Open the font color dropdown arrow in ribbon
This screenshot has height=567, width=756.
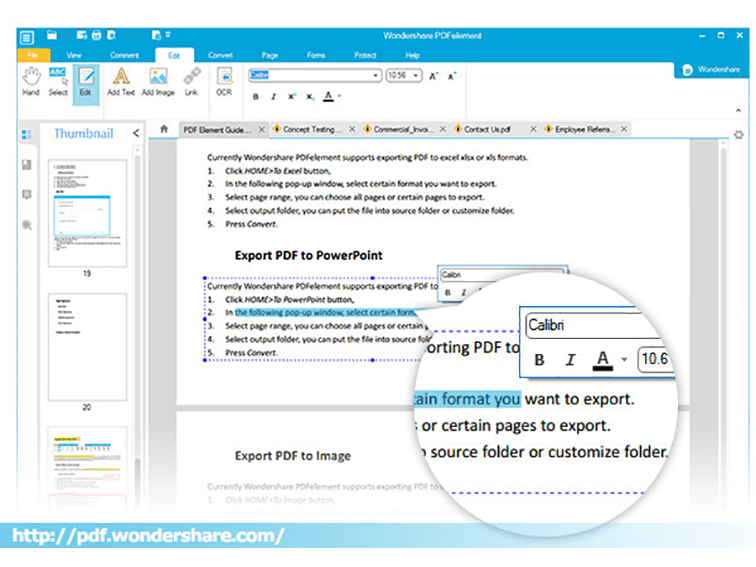pos(340,96)
